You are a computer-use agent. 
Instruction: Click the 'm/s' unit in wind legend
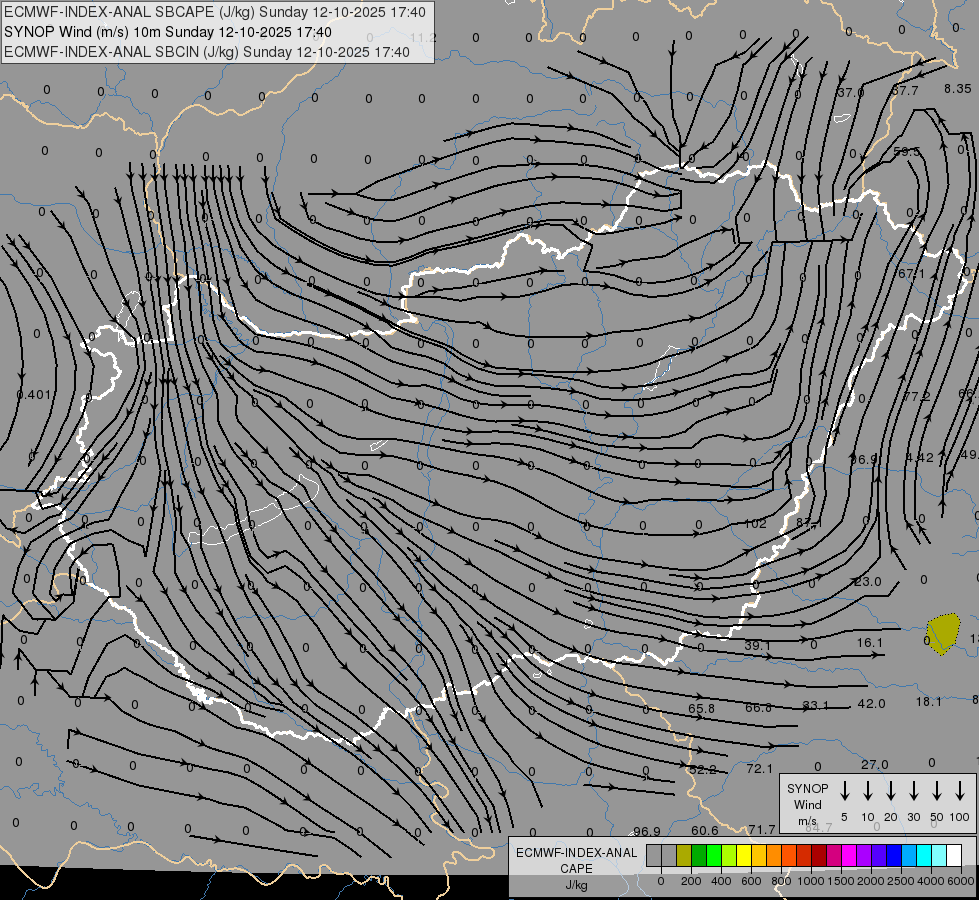807,821
